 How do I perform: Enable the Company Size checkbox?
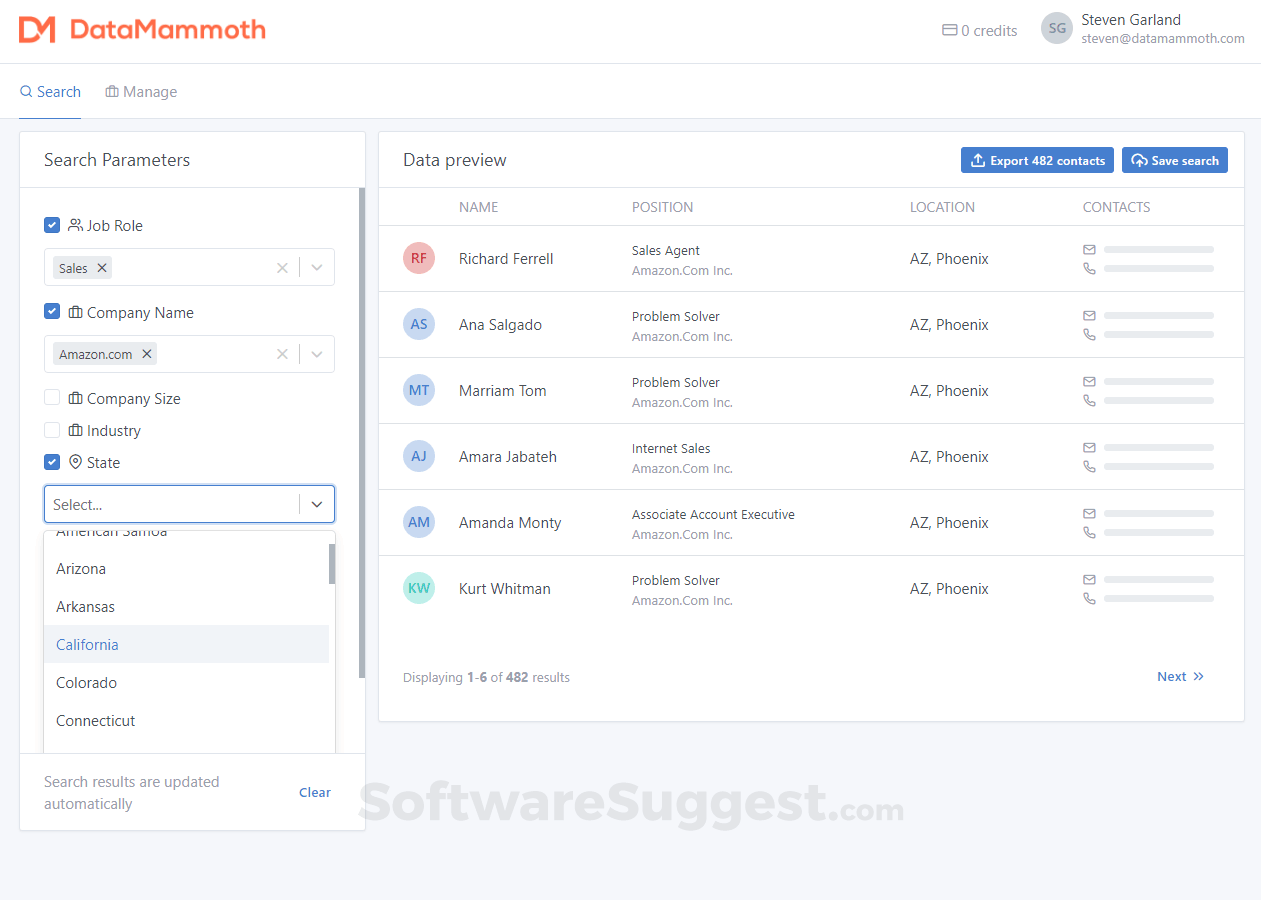52,397
